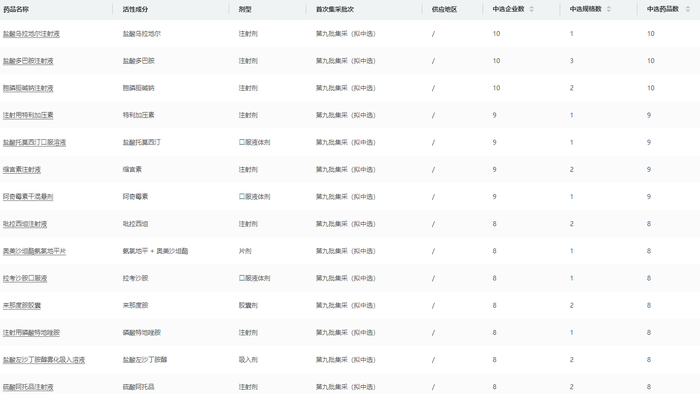Click the 中选药品数 header label
The height and width of the screenshot is (394, 700).
[663, 9]
